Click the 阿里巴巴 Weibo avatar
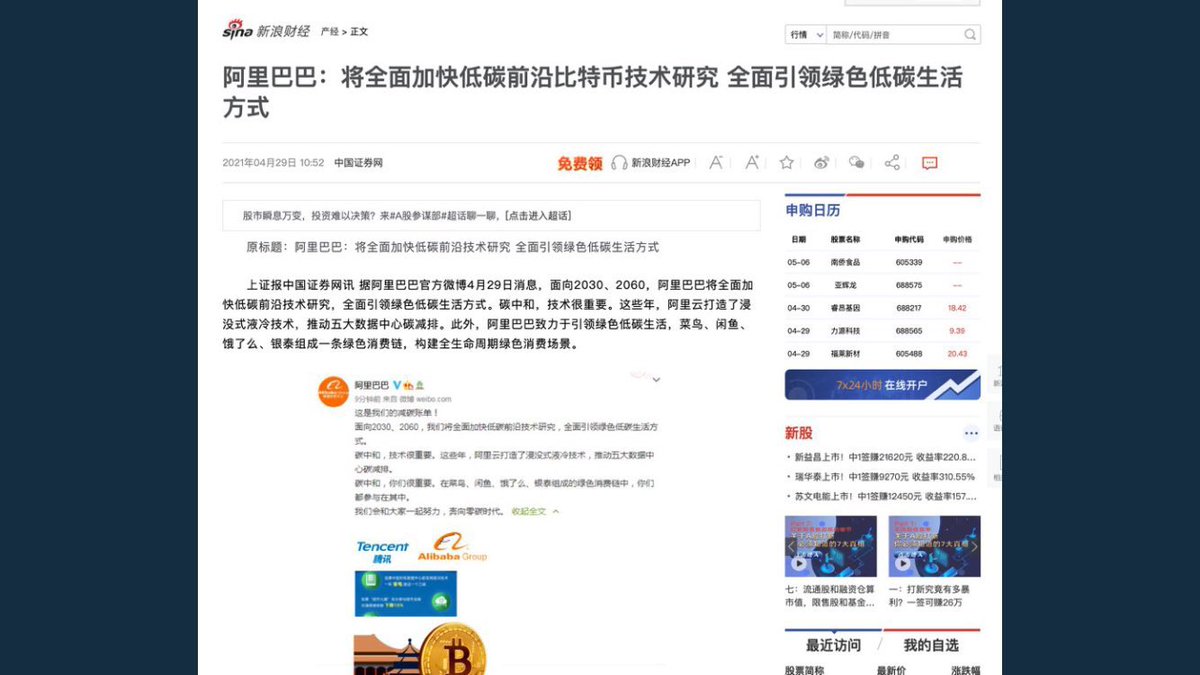This screenshot has width=1200, height=675. pyautogui.click(x=333, y=392)
